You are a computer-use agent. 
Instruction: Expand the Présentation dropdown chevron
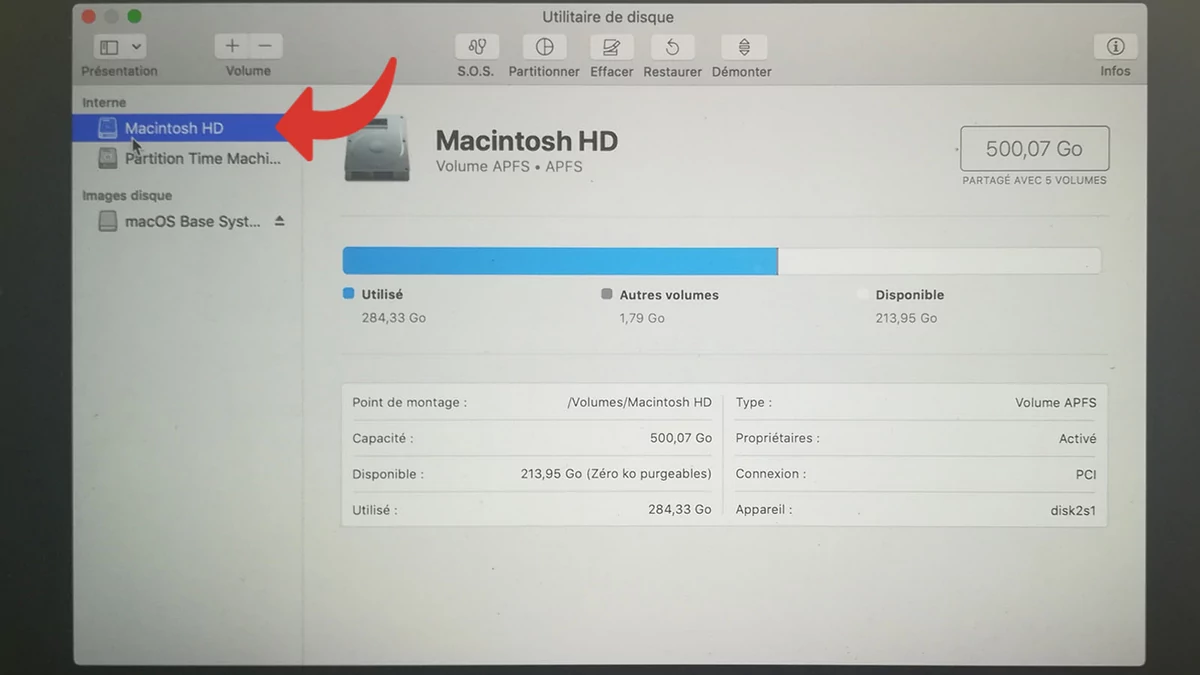[136, 47]
